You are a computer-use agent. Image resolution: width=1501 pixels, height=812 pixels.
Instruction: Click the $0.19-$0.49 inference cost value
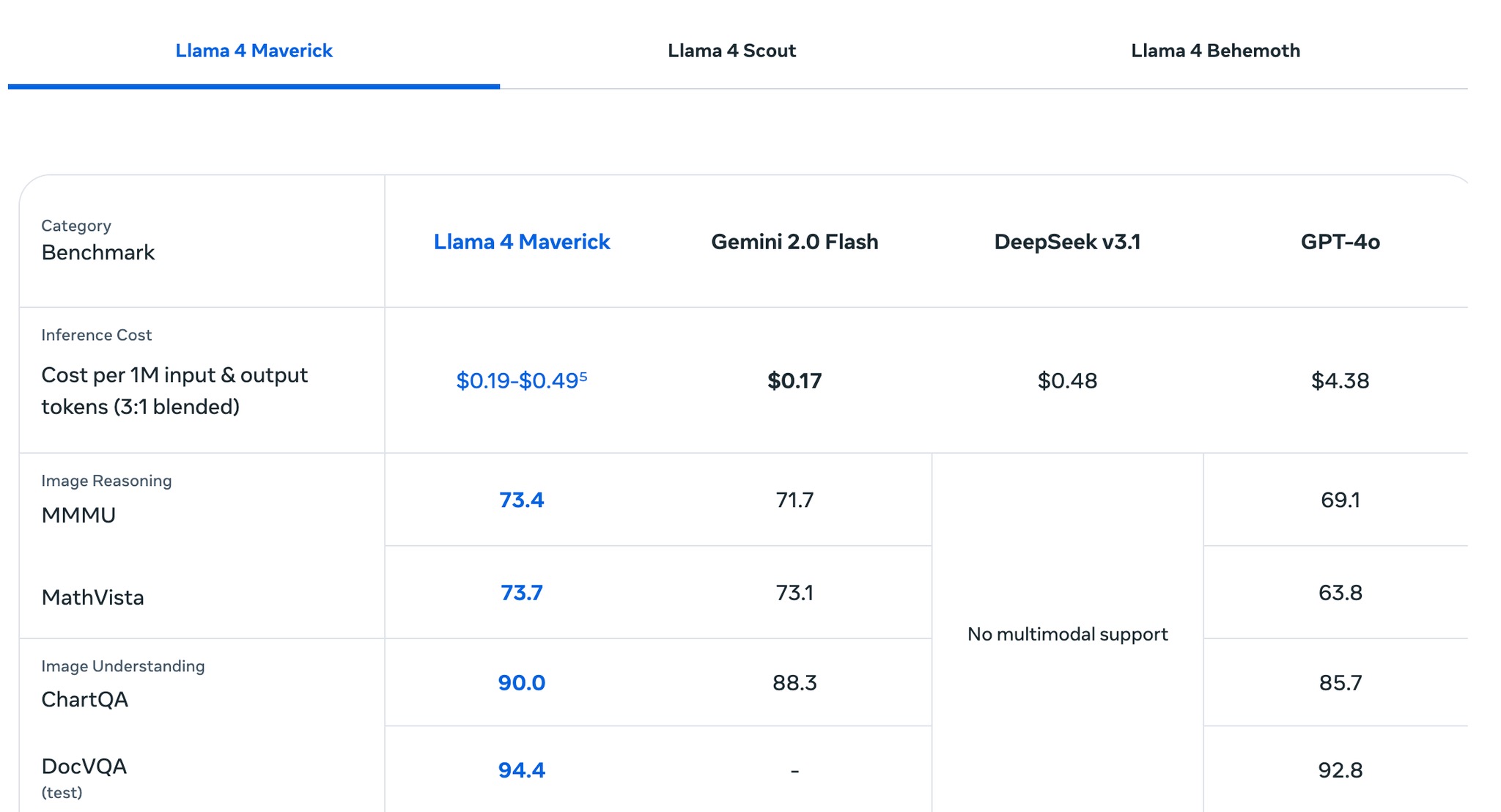point(516,381)
